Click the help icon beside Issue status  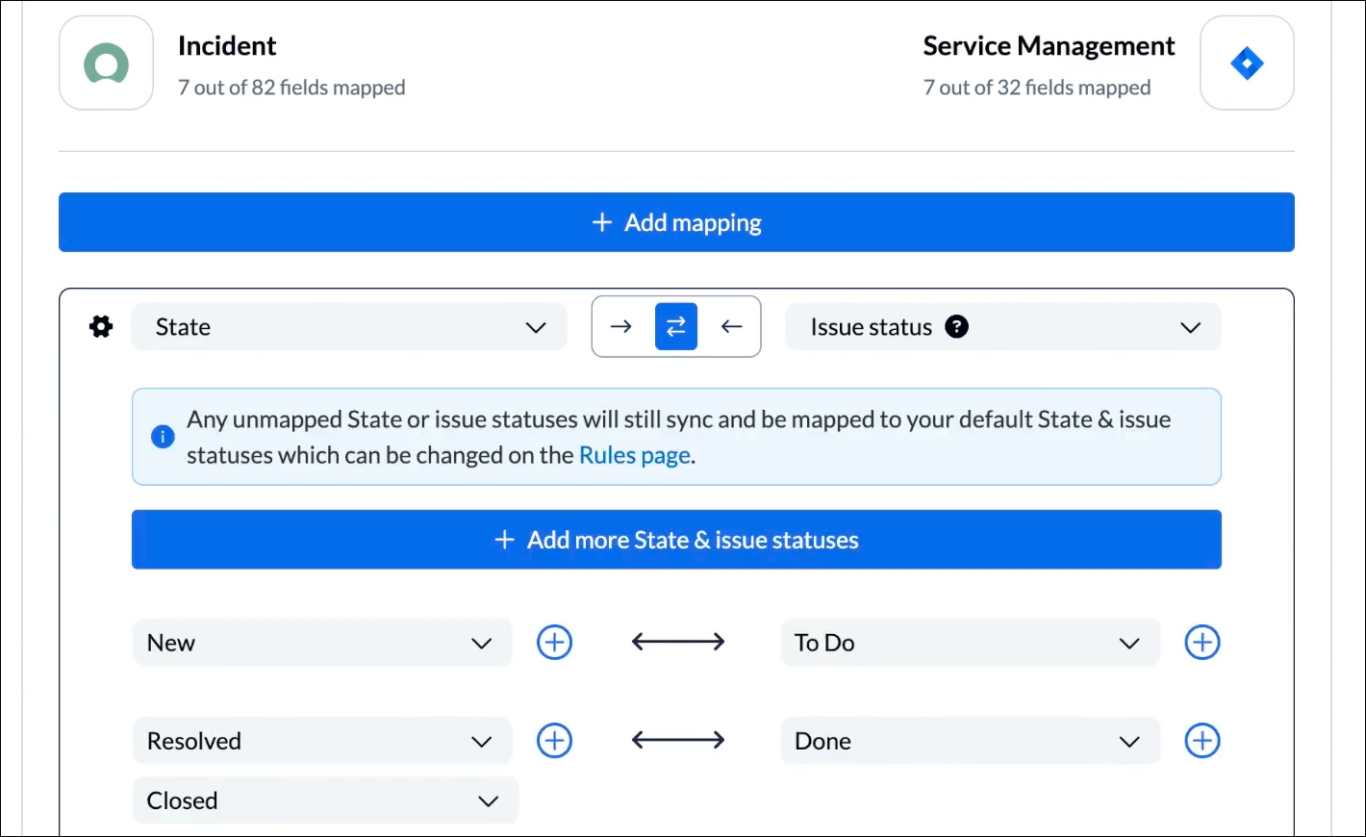tap(956, 326)
